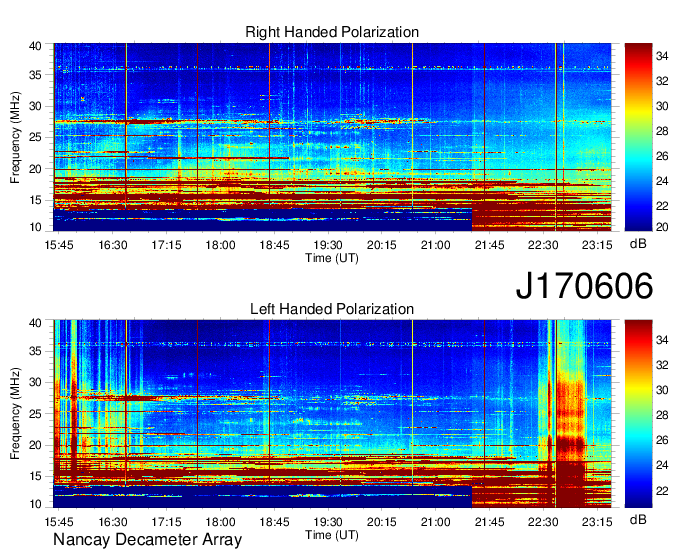The image size is (680, 552).
Task: Click the Left Handed Polarization title
Action: [332, 309]
